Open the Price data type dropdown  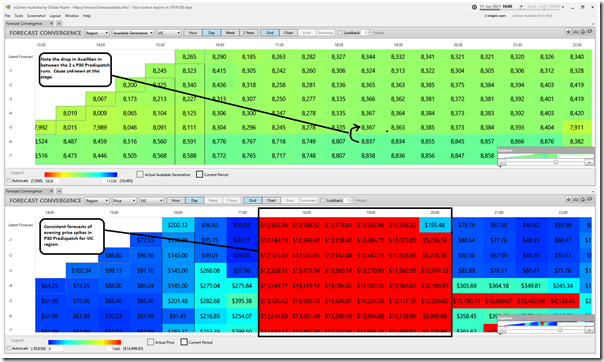pyautogui.click(x=124, y=201)
